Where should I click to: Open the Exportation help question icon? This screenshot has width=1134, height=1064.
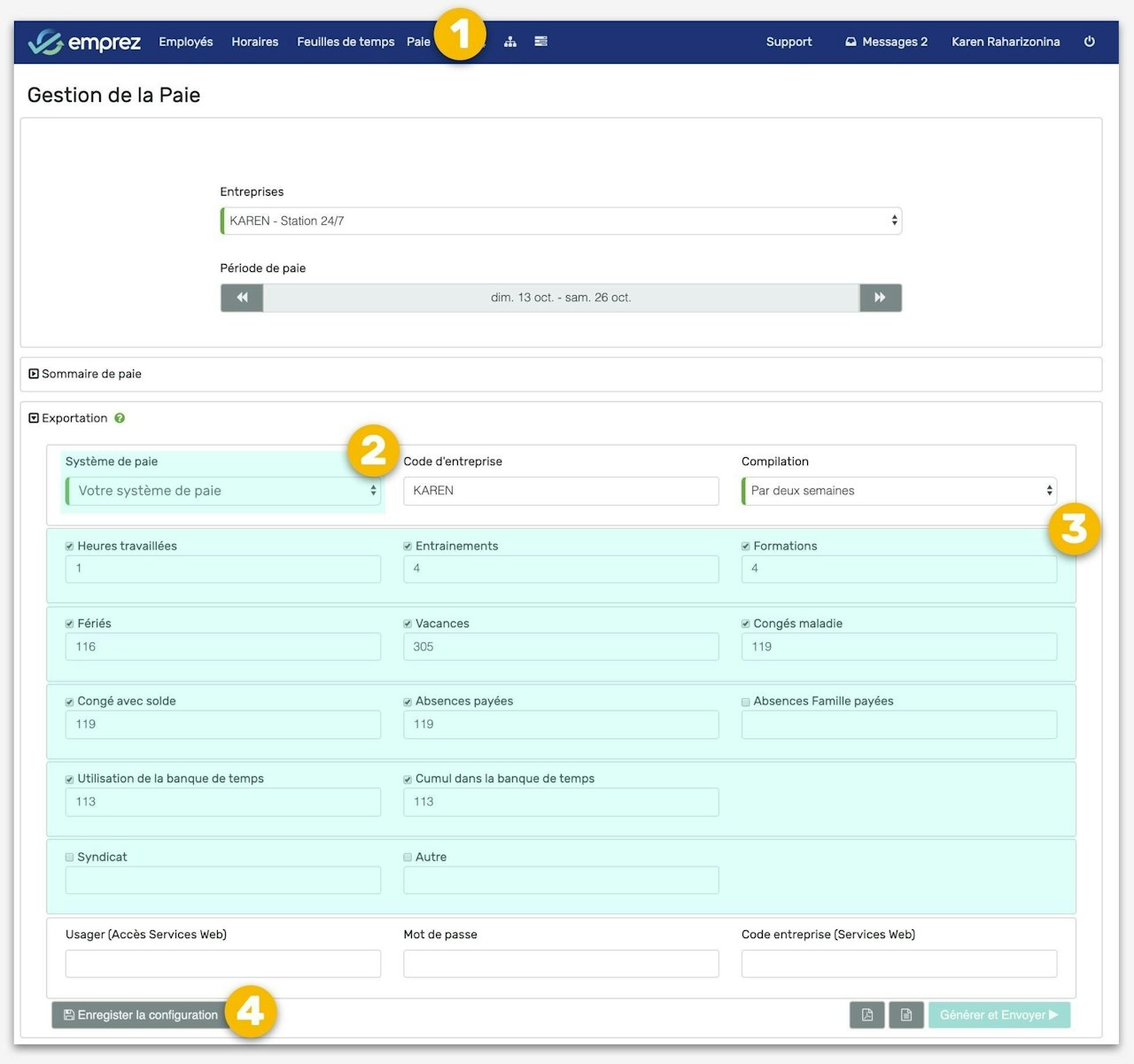pyautogui.click(x=120, y=418)
